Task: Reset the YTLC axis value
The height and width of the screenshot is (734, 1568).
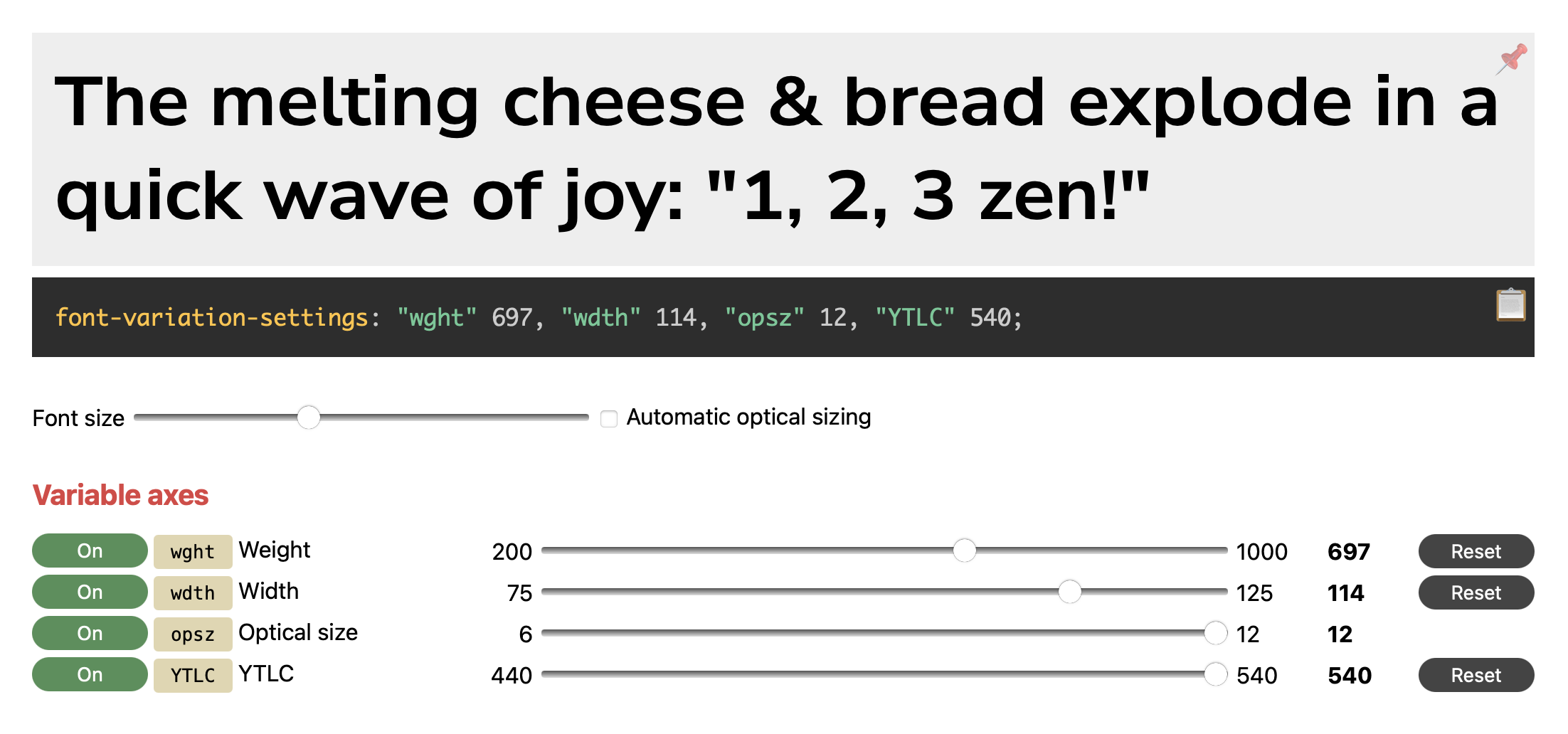Action: click(x=1476, y=675)
